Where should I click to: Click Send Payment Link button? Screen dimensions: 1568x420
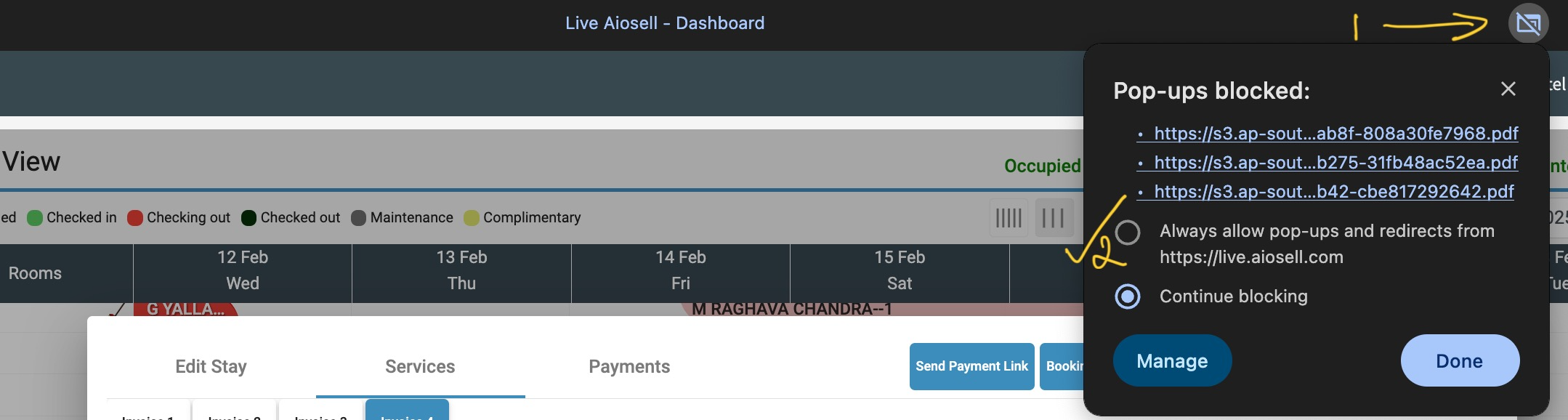(971, 366)
